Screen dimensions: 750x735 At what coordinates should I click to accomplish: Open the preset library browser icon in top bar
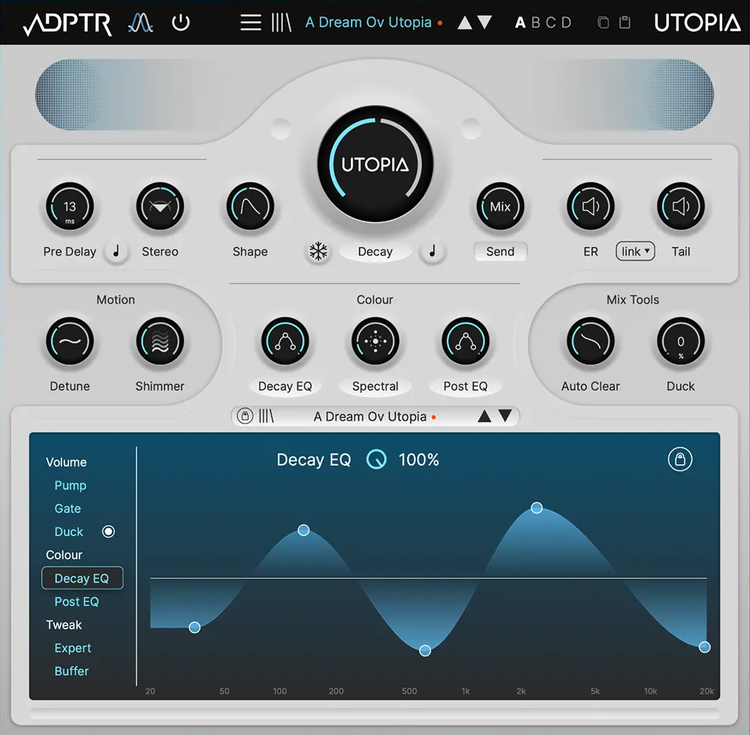(x=281, y=22)
